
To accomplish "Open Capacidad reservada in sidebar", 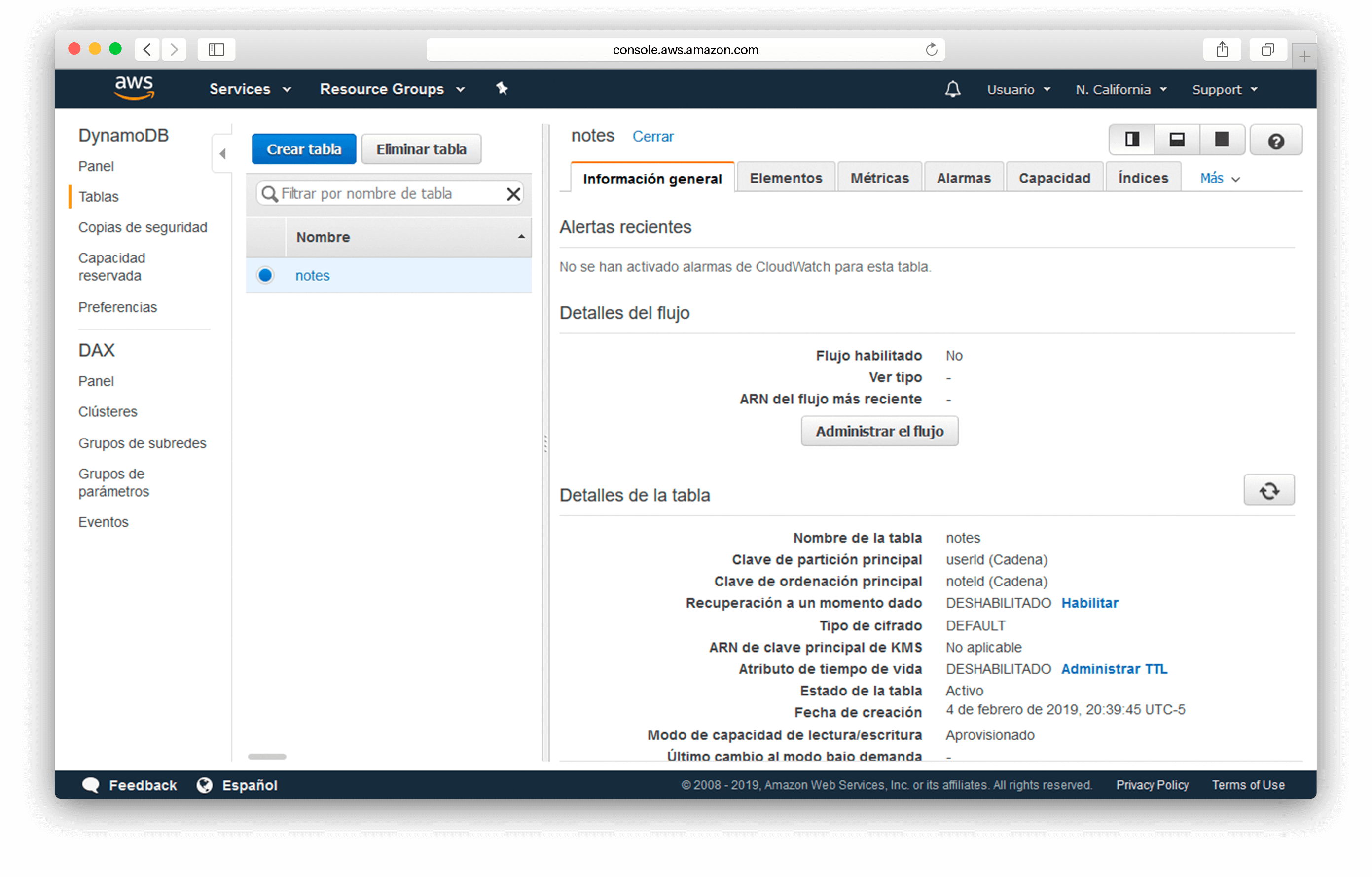I will click(x=111, y=267).
